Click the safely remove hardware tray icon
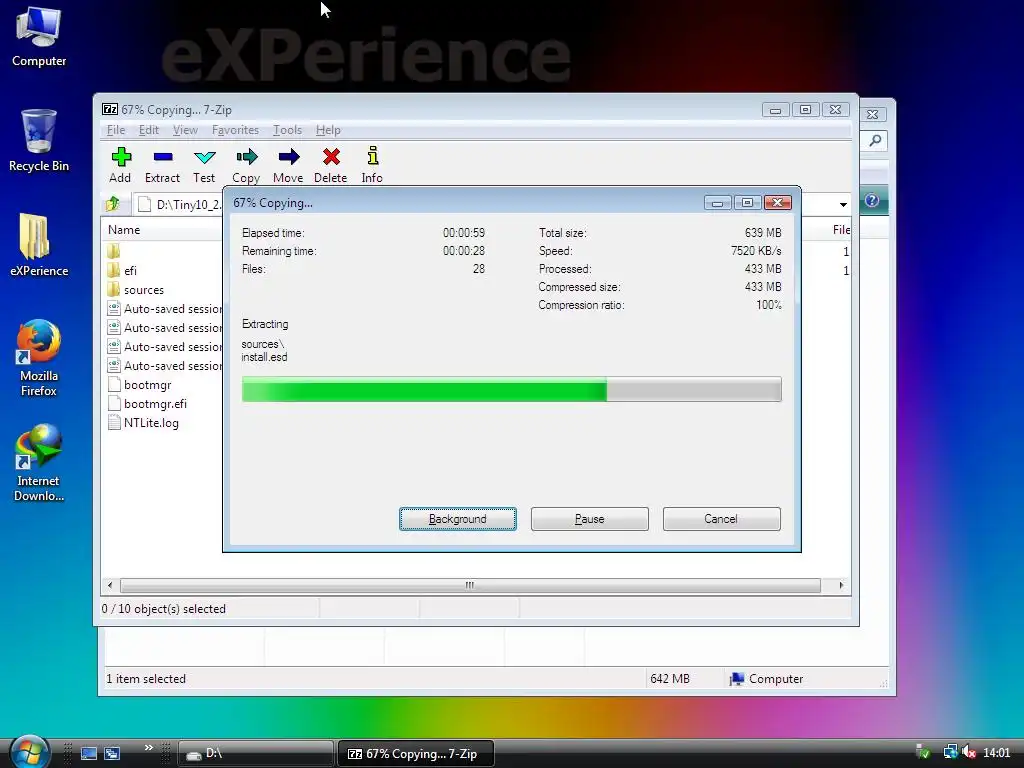1024x768 pixels. (923, 753)
